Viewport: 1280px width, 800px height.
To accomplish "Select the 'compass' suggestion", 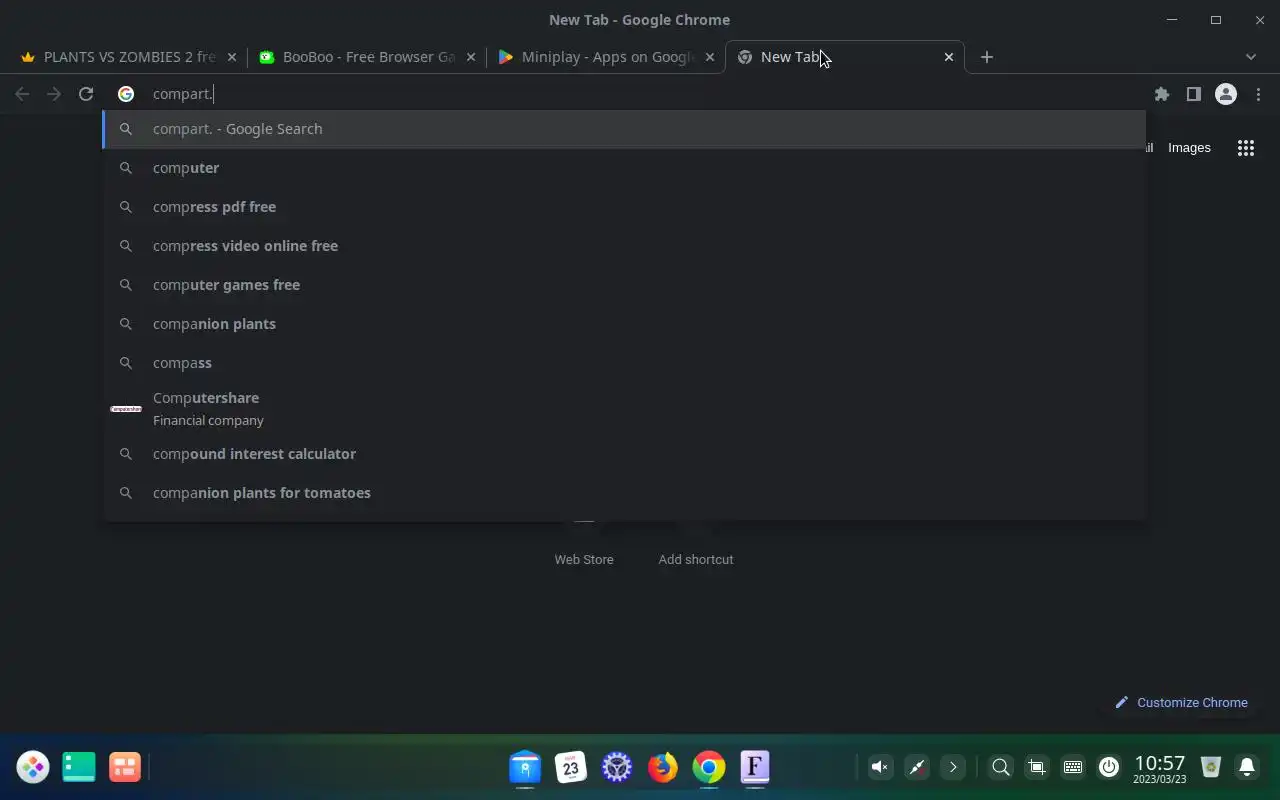I will [x=624, y=363].
